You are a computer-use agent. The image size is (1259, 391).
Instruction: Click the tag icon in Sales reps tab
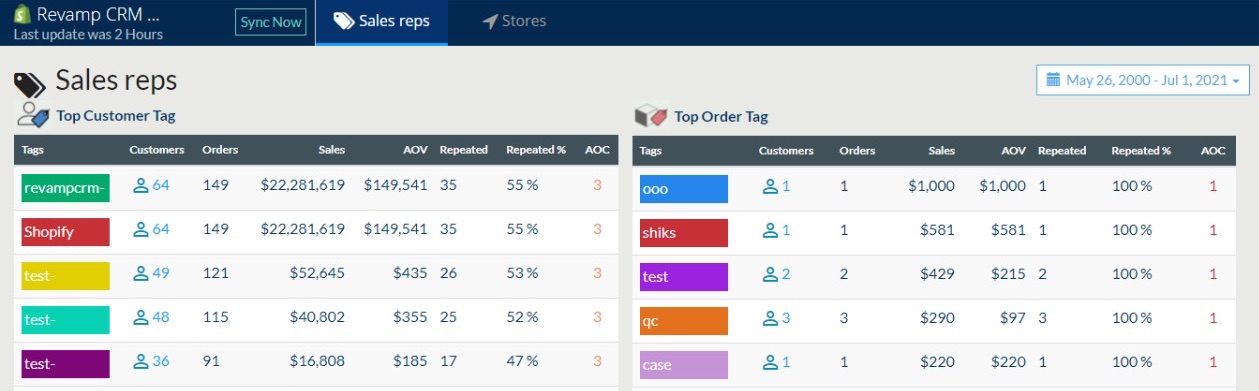click(343, 21)
